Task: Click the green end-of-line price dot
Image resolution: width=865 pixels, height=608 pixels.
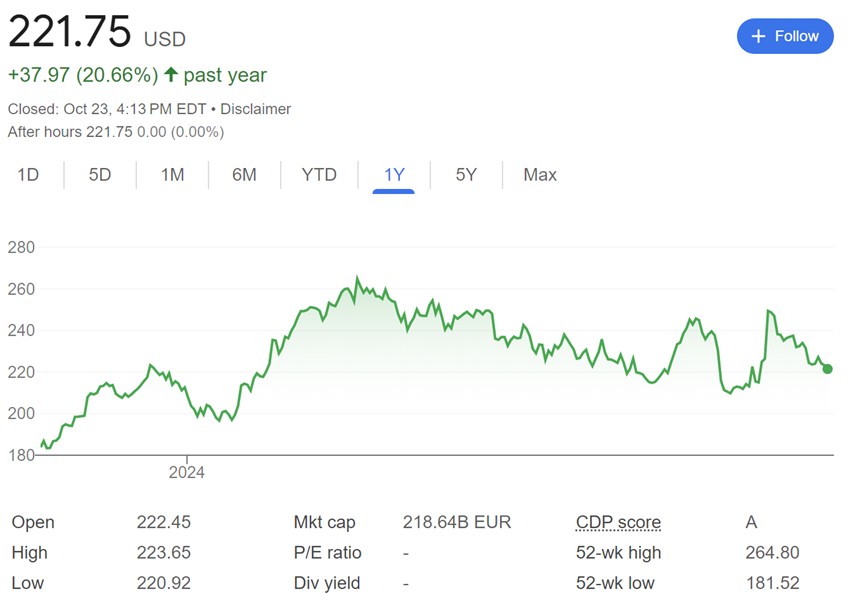Action: coord(827,369)
